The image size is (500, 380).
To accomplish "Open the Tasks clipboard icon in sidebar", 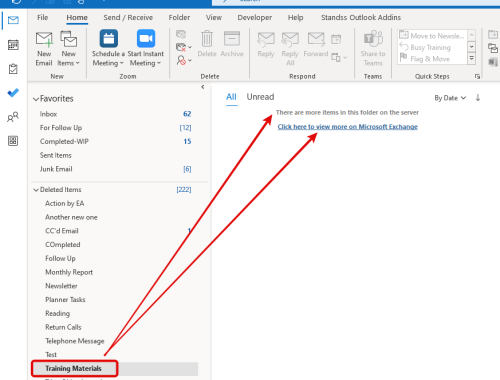I will [13, 69].
